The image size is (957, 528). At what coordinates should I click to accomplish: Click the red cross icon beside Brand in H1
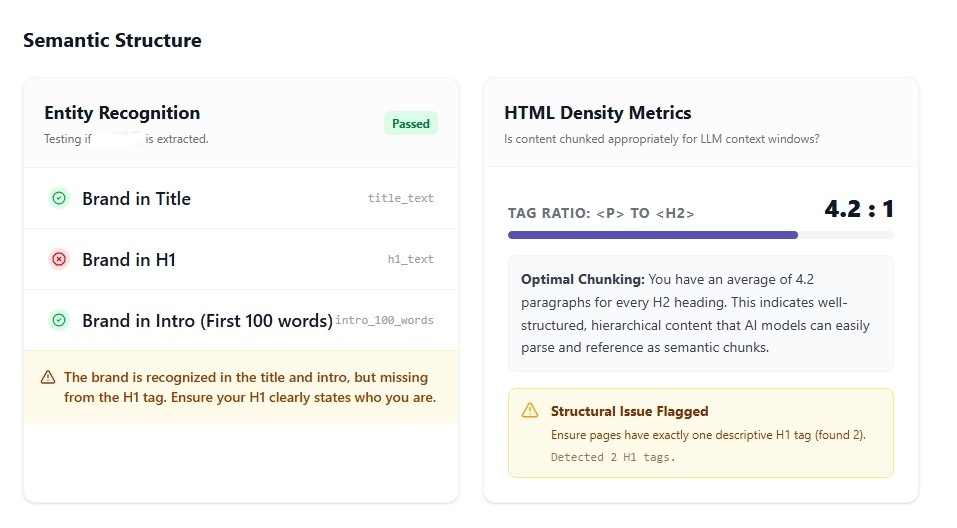(x=59, y=259)
